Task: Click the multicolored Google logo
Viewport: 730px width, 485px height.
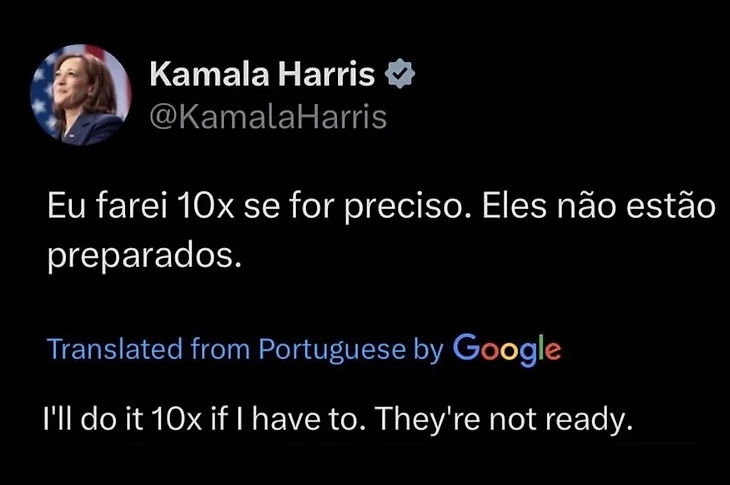Action: pos(507,350)
